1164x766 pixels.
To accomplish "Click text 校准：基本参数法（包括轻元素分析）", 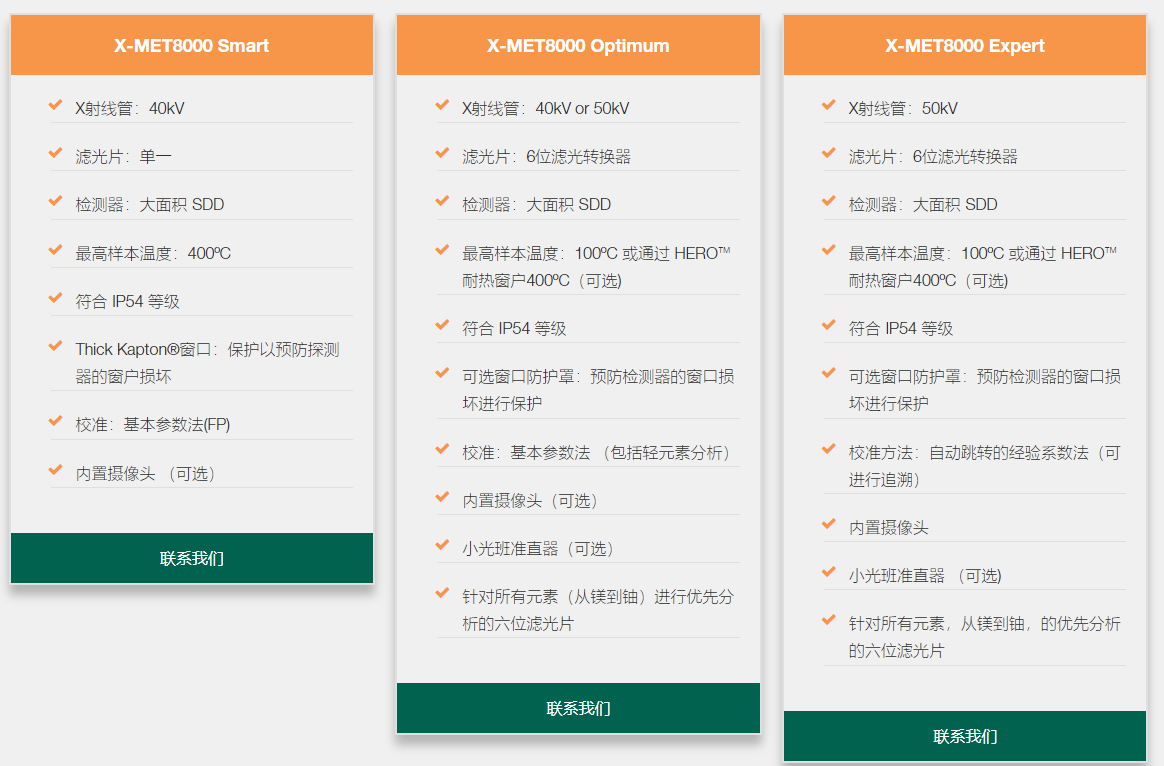I will [x=596, y=453].
